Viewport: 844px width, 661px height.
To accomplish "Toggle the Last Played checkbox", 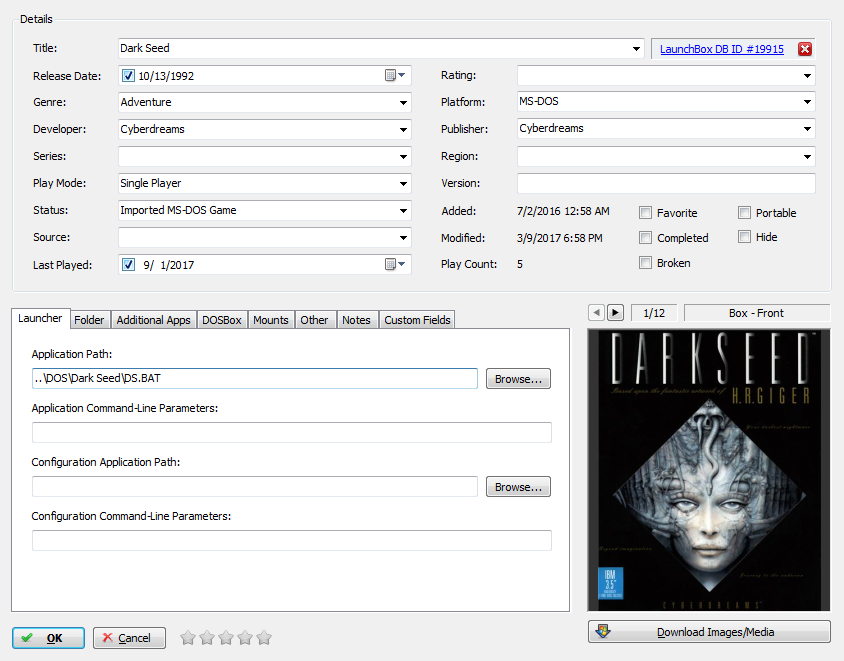I will pyautogui.click(x=128, y=264).
